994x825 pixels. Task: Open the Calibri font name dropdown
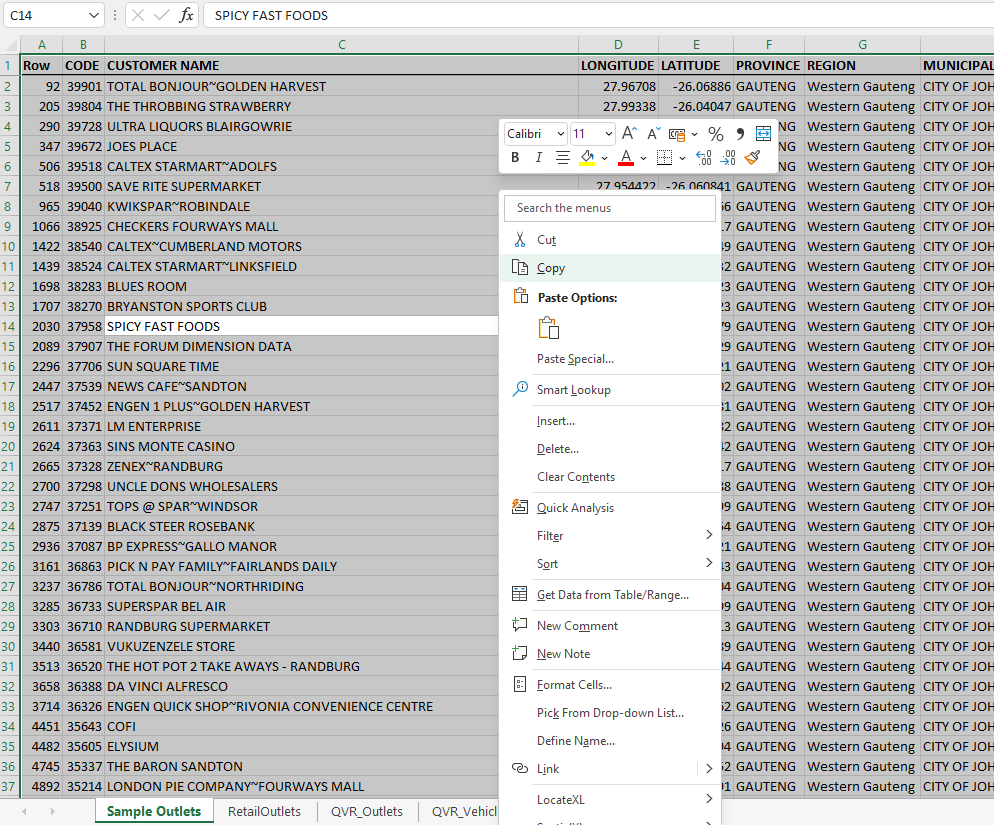pyautogui.click(x=558, y=134)
